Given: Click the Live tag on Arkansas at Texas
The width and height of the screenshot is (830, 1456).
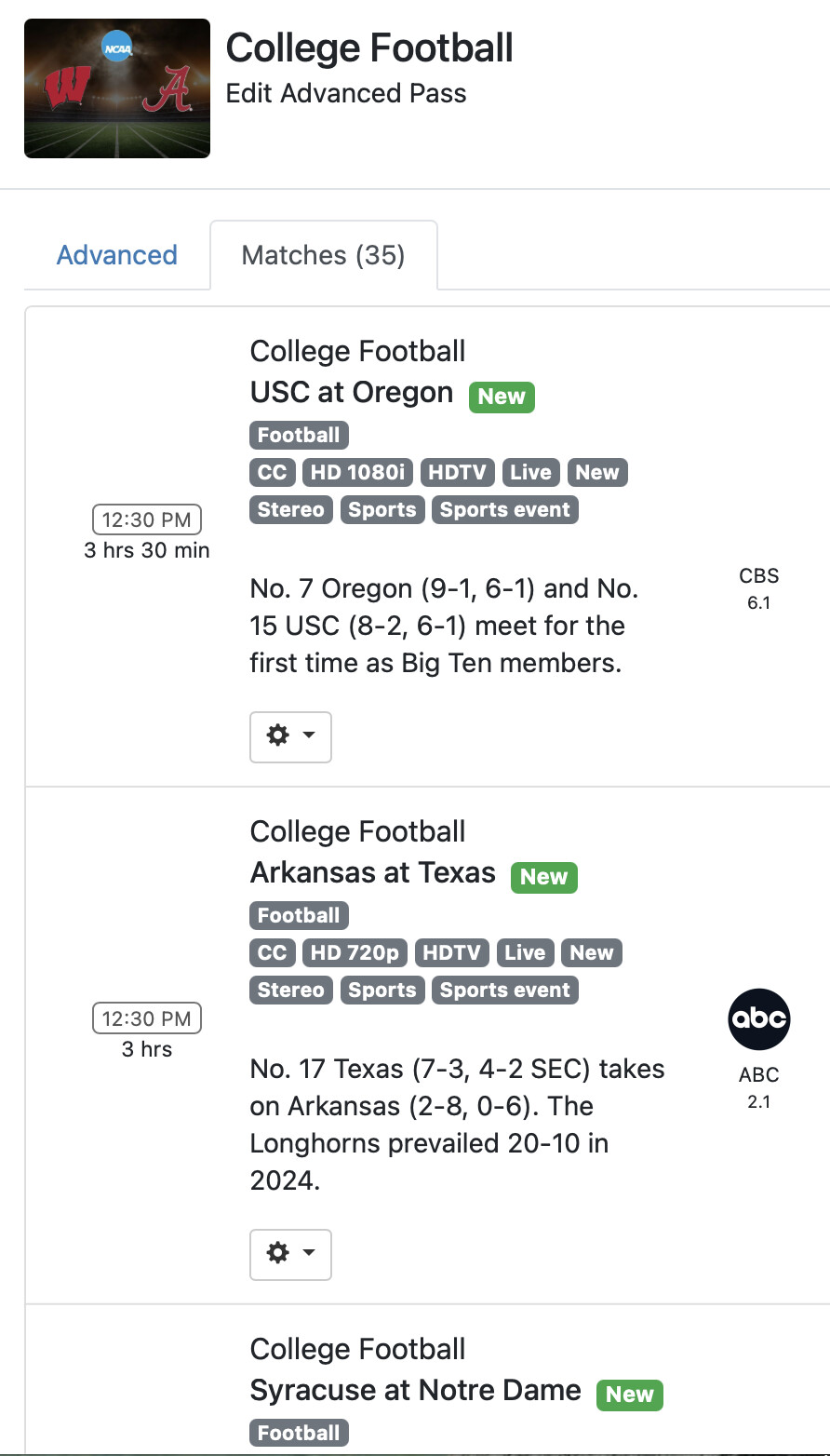Looking at the screenshot, I should [525, 952].
